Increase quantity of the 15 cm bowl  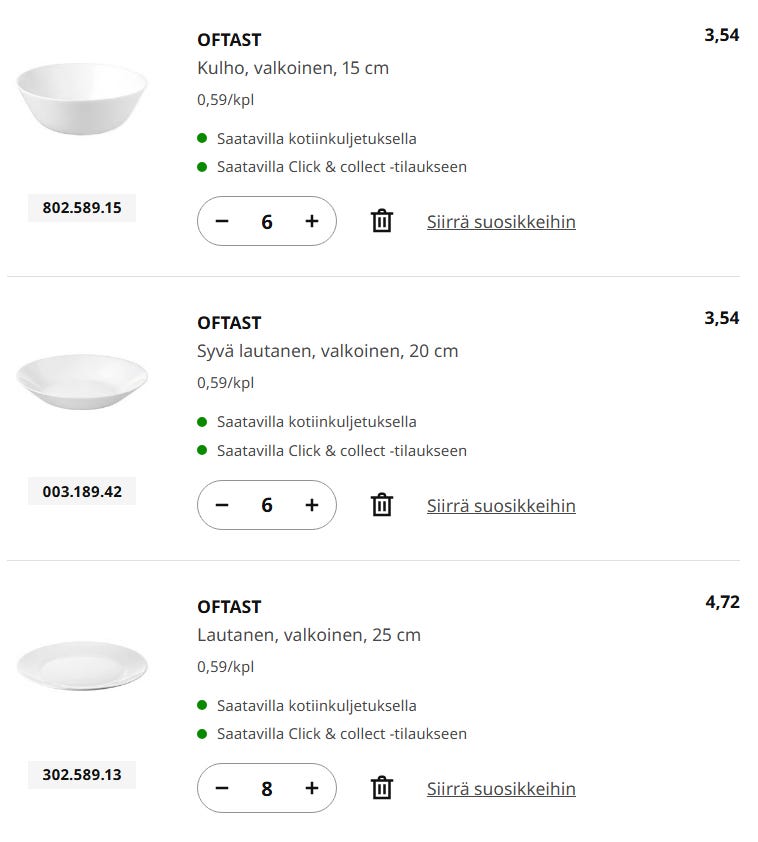(312, 221)
